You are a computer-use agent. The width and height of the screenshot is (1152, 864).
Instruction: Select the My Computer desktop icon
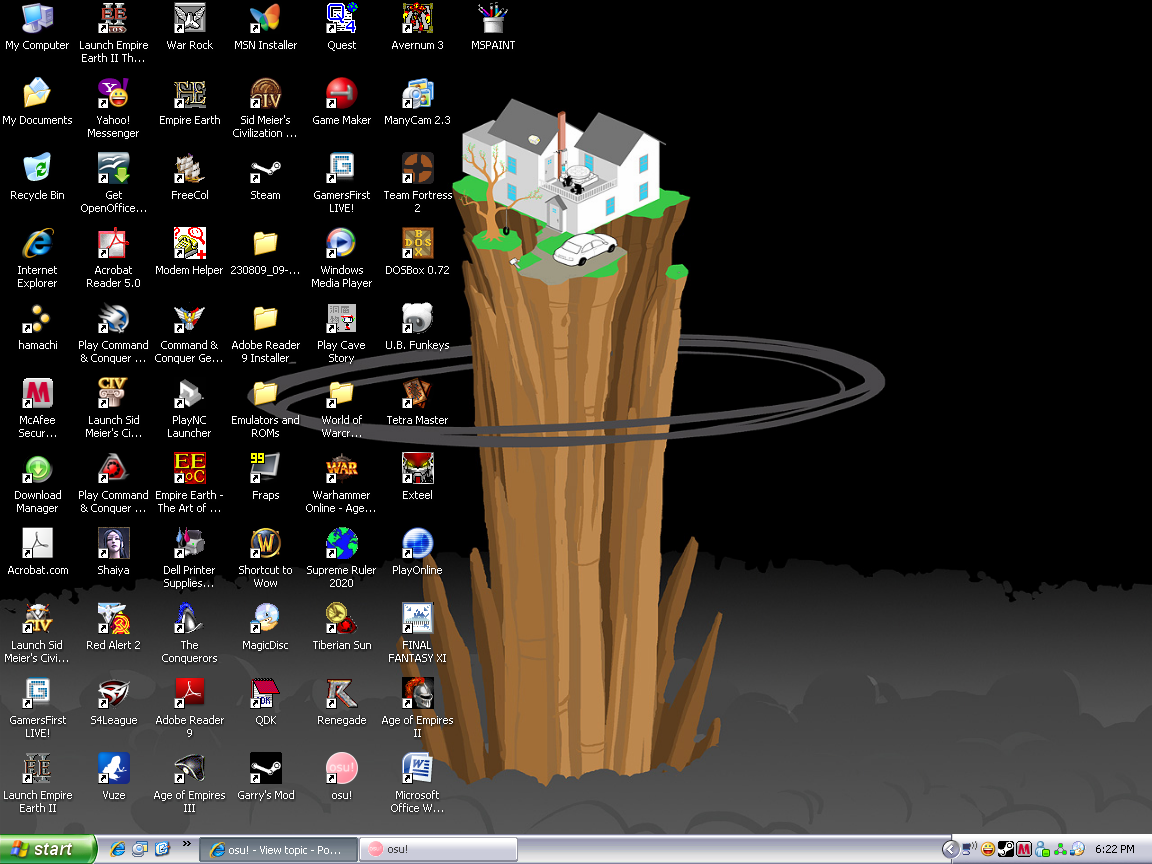coord(37,27)
